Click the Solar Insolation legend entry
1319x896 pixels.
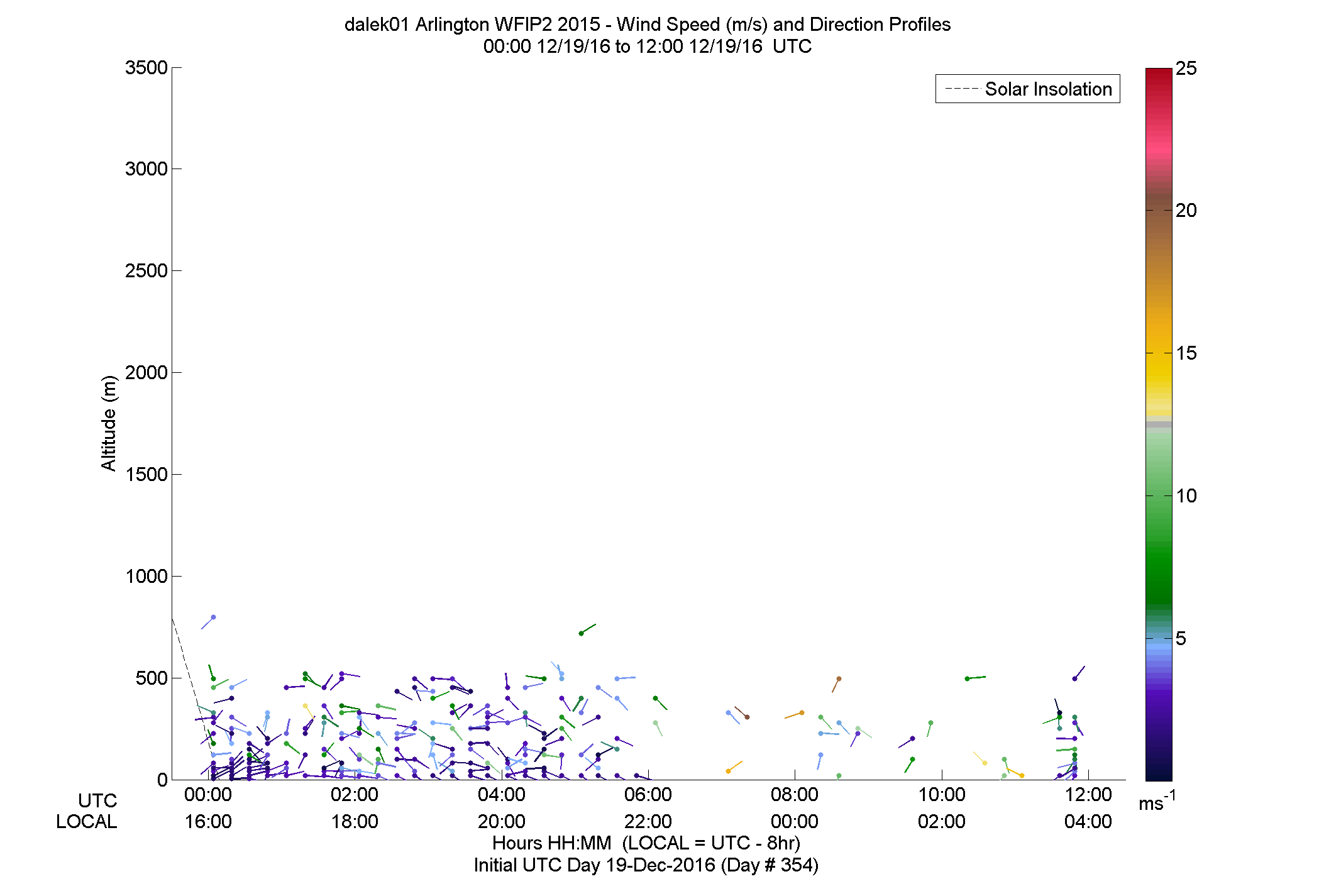[x=1028, y=89]
